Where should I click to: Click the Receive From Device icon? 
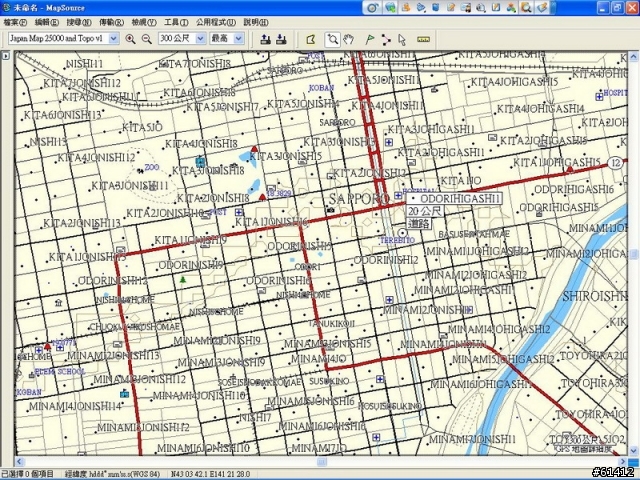point(281,39)
